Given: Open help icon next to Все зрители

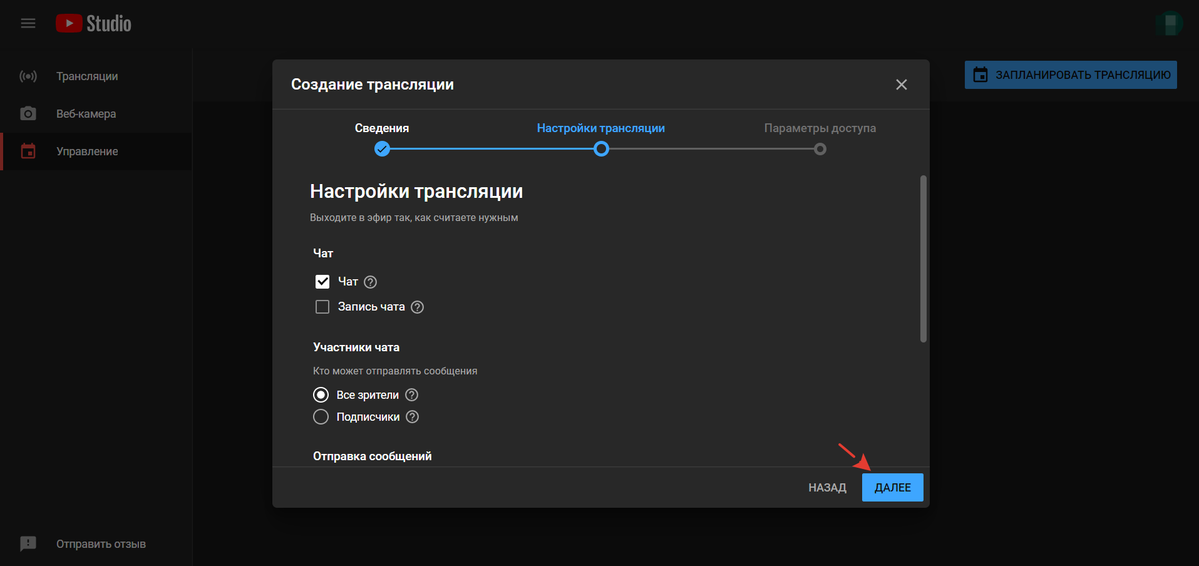Looking at the screenshot, I should (411, 395).
